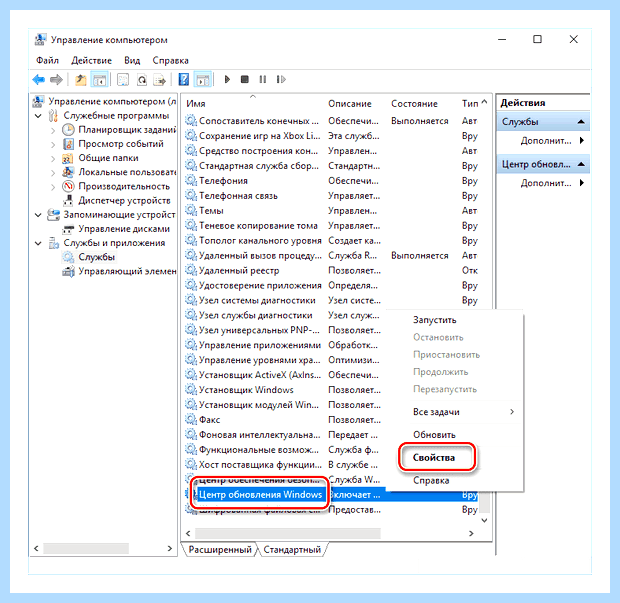The image size is (620, 603).
Task: Click the Export list toolbar icon
Action: 160,80
